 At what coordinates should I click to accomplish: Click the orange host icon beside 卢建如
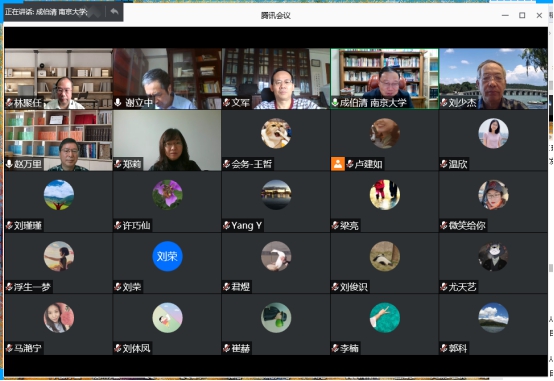tap(338, 164)
